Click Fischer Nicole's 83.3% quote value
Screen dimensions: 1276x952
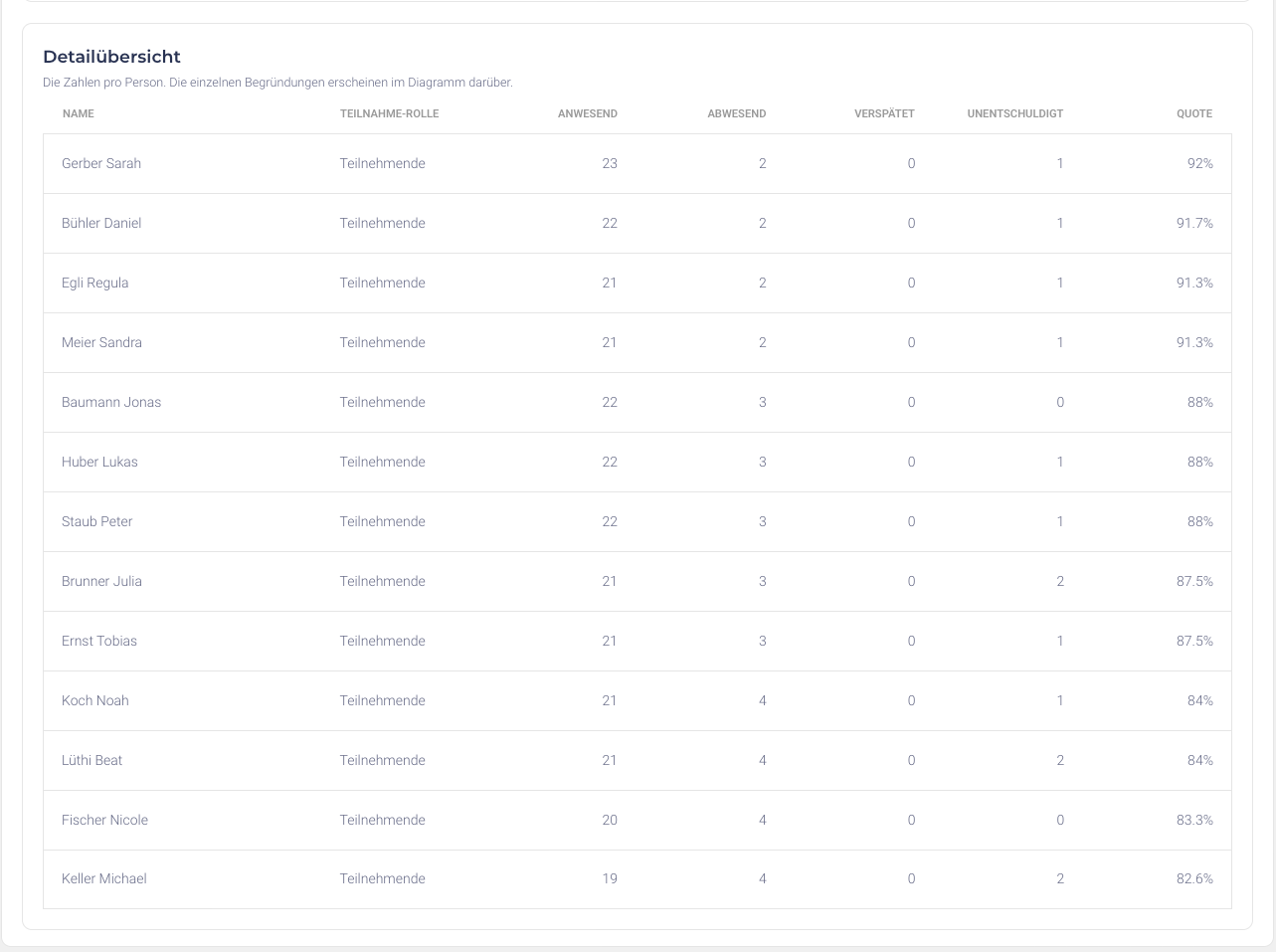pos(1194,820)
